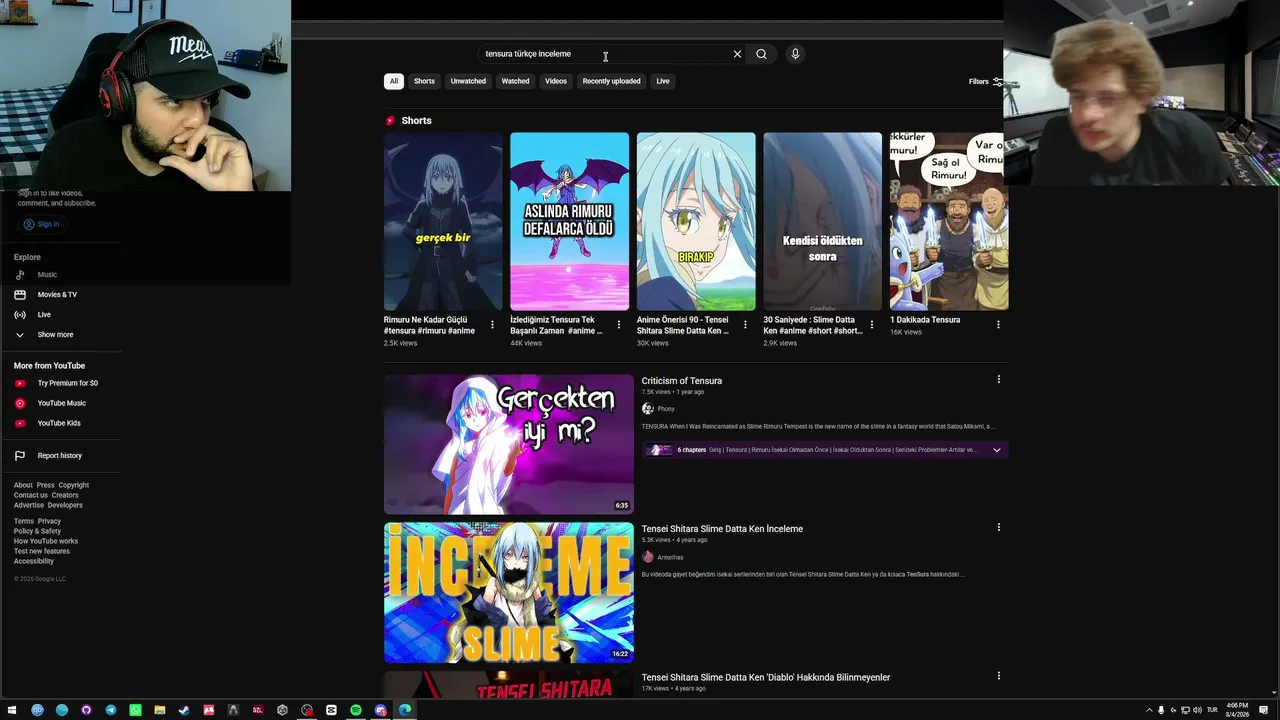Image resolution: width=1280 pixels, height=720 pixels.
Task: Select the 'Recently uploaded' filter chip
Action: tap(611, 81)
